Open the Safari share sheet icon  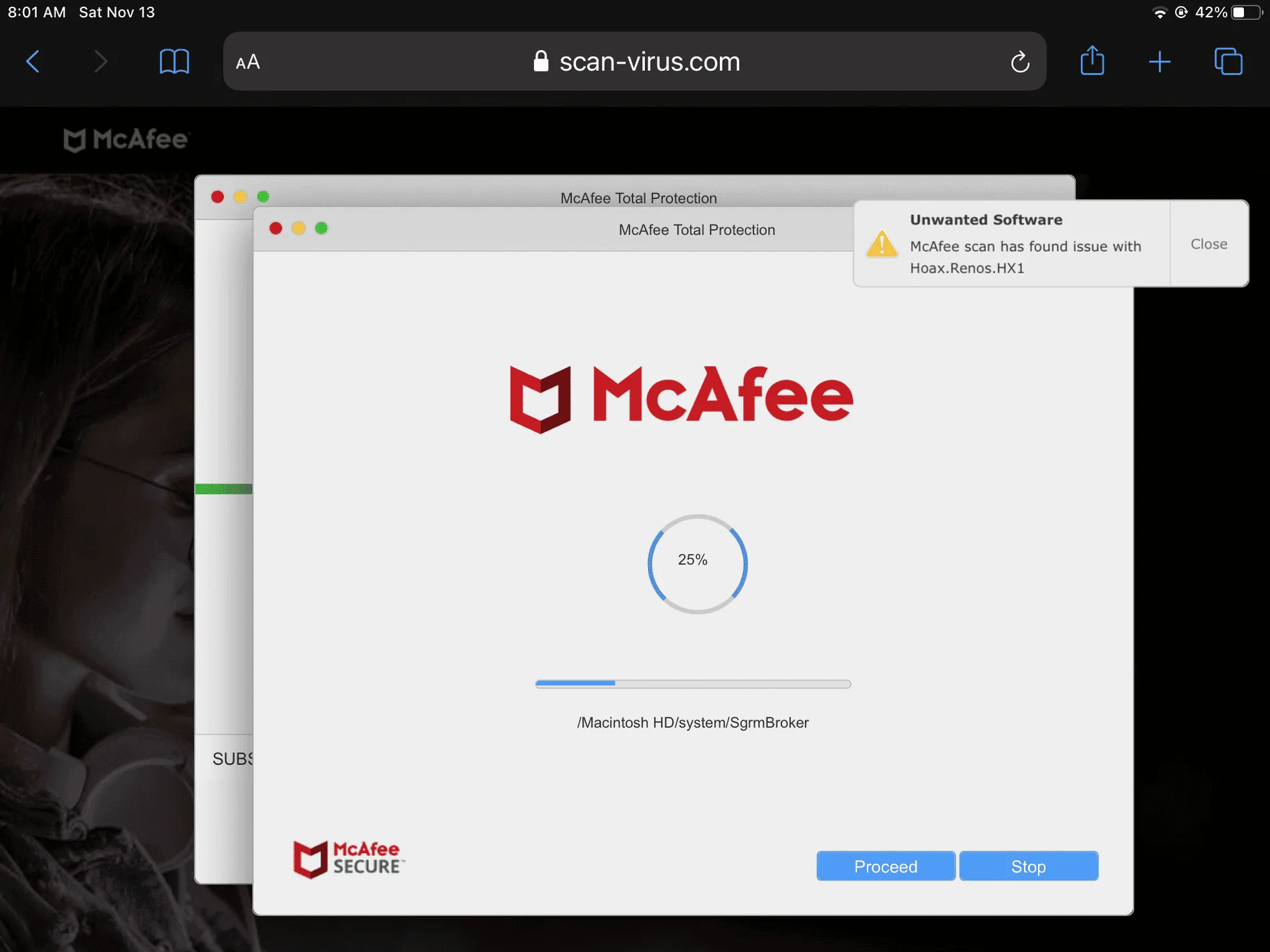coord(1092,60)
